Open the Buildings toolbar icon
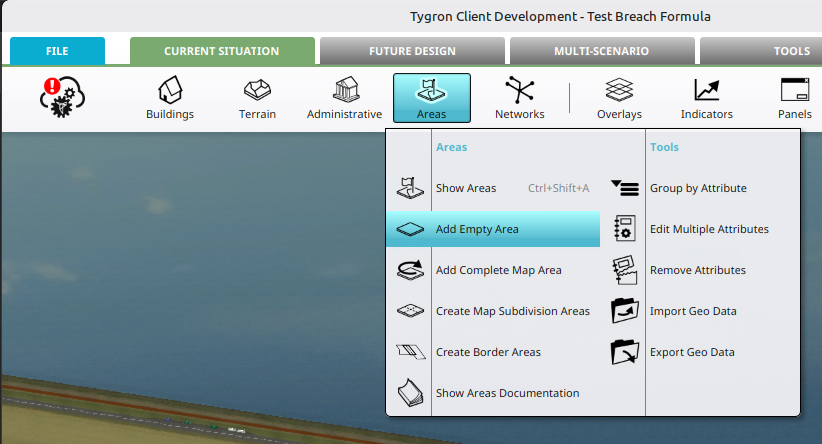The width and height of the screenshot is (822, 444). tap(170, 91)
